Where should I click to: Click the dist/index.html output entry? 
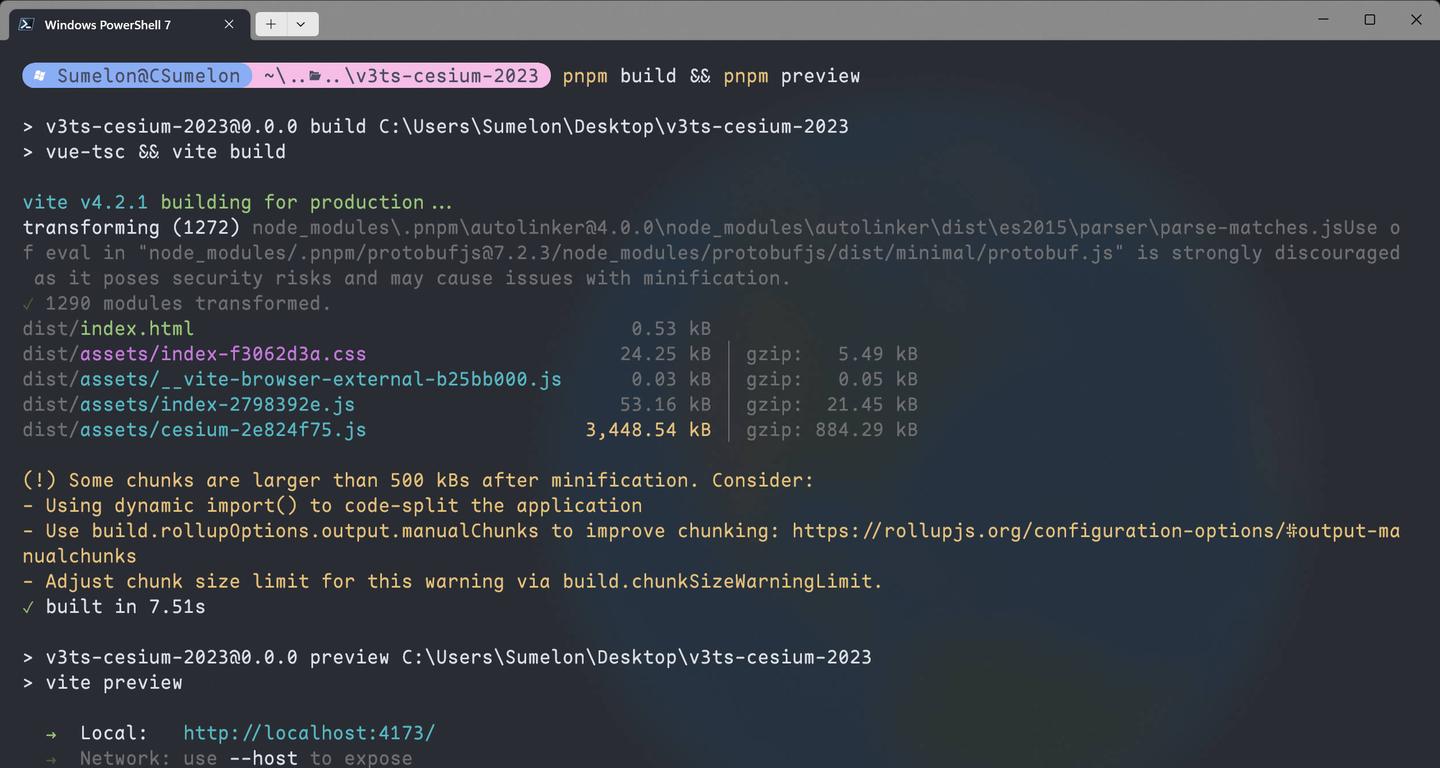(x=107, y=328)
